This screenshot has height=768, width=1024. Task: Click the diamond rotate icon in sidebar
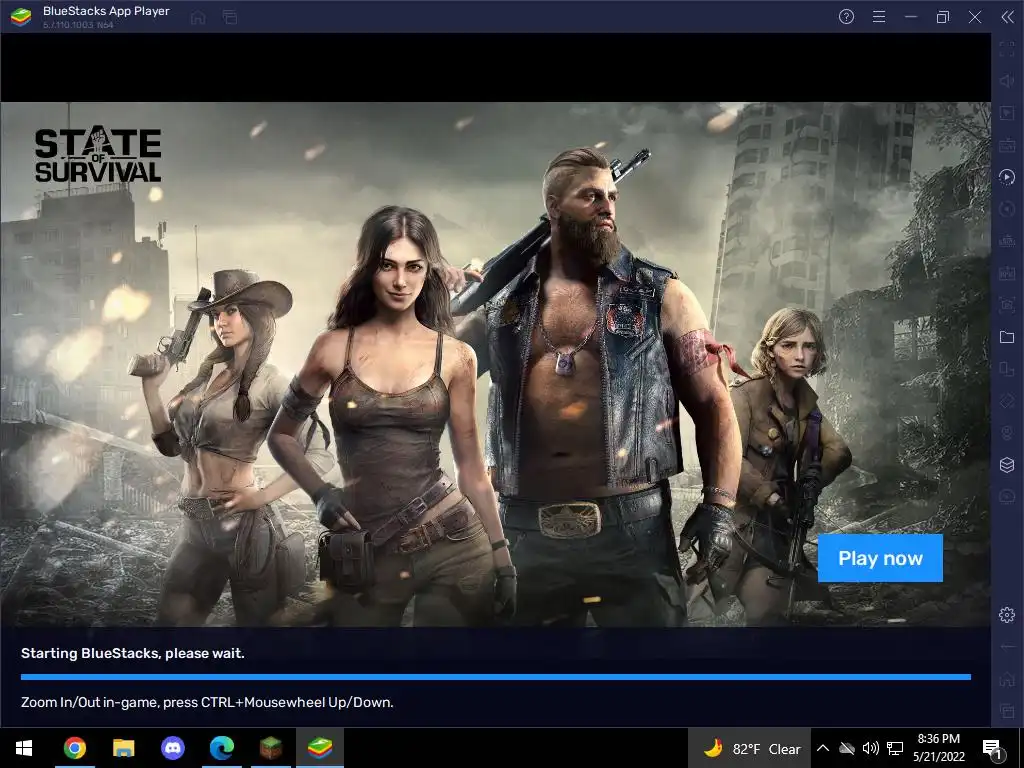1006,401
